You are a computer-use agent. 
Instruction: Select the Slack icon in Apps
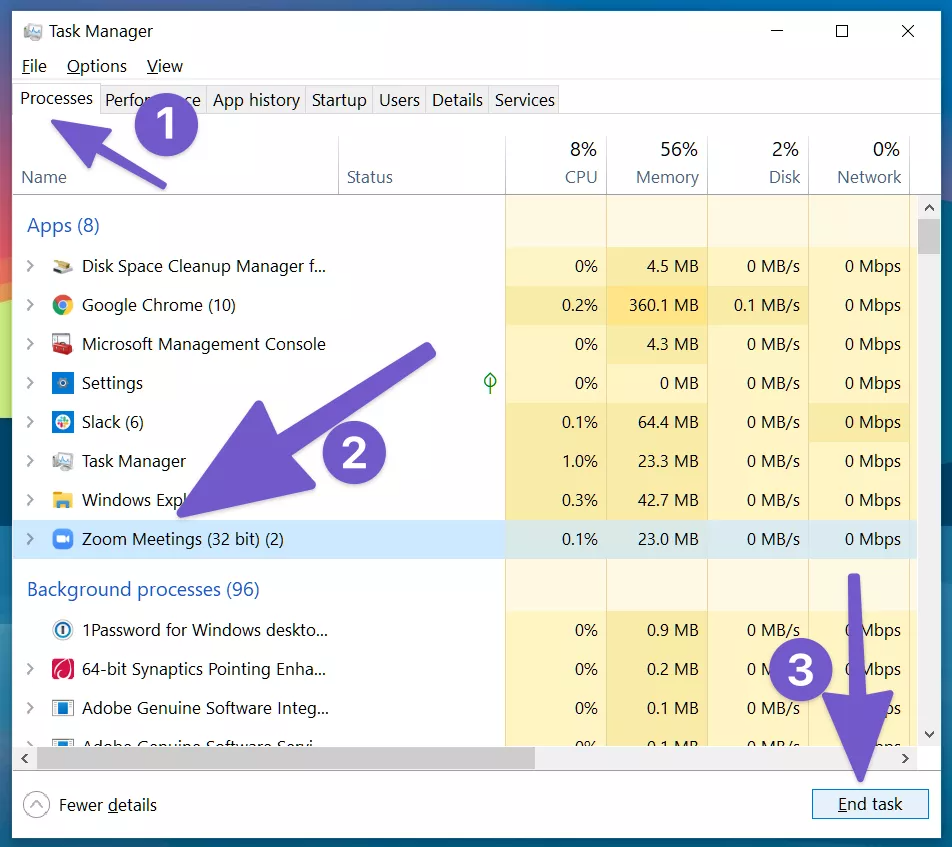[x=63, y=422]
